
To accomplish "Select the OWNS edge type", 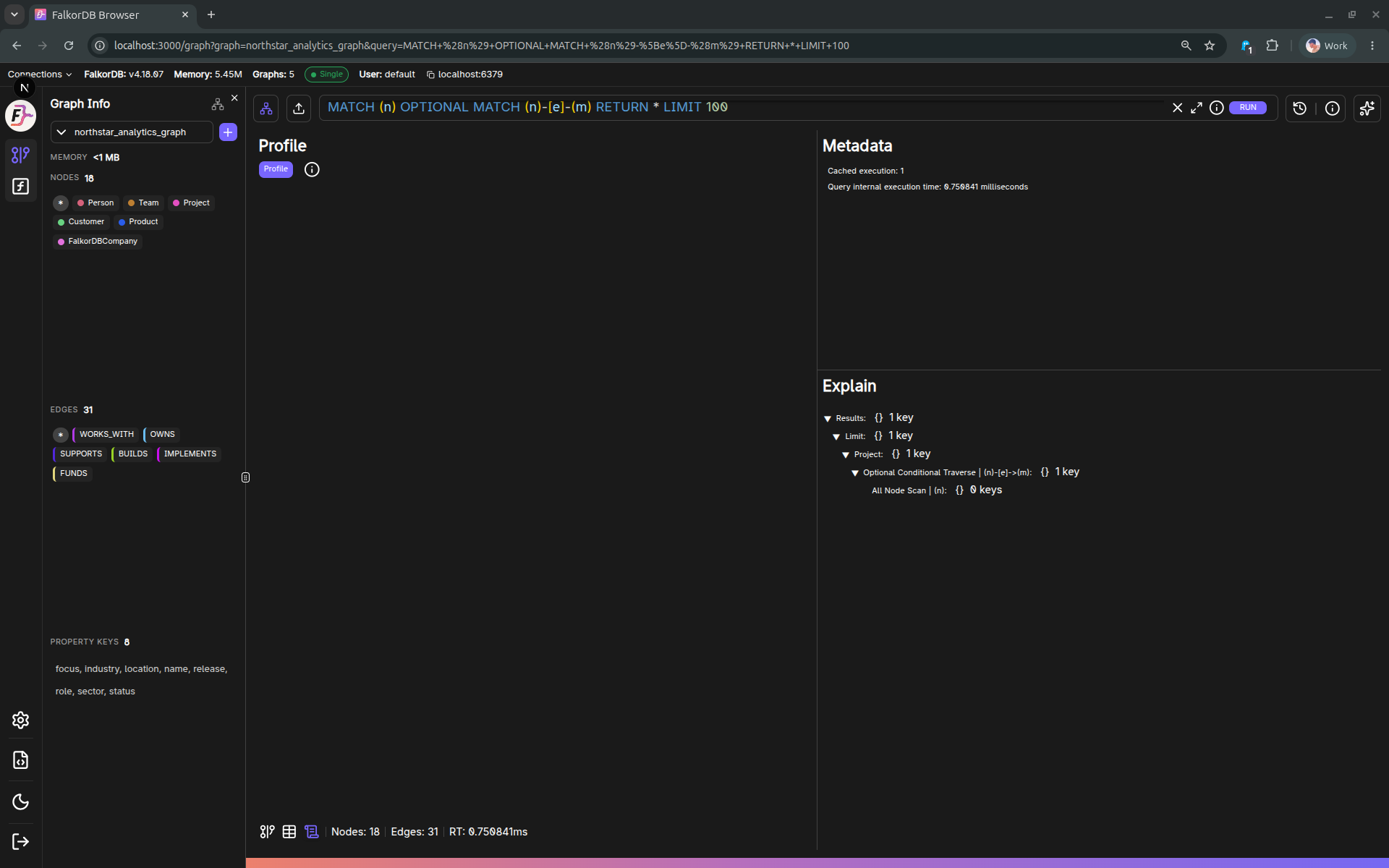I will [161, 435].
